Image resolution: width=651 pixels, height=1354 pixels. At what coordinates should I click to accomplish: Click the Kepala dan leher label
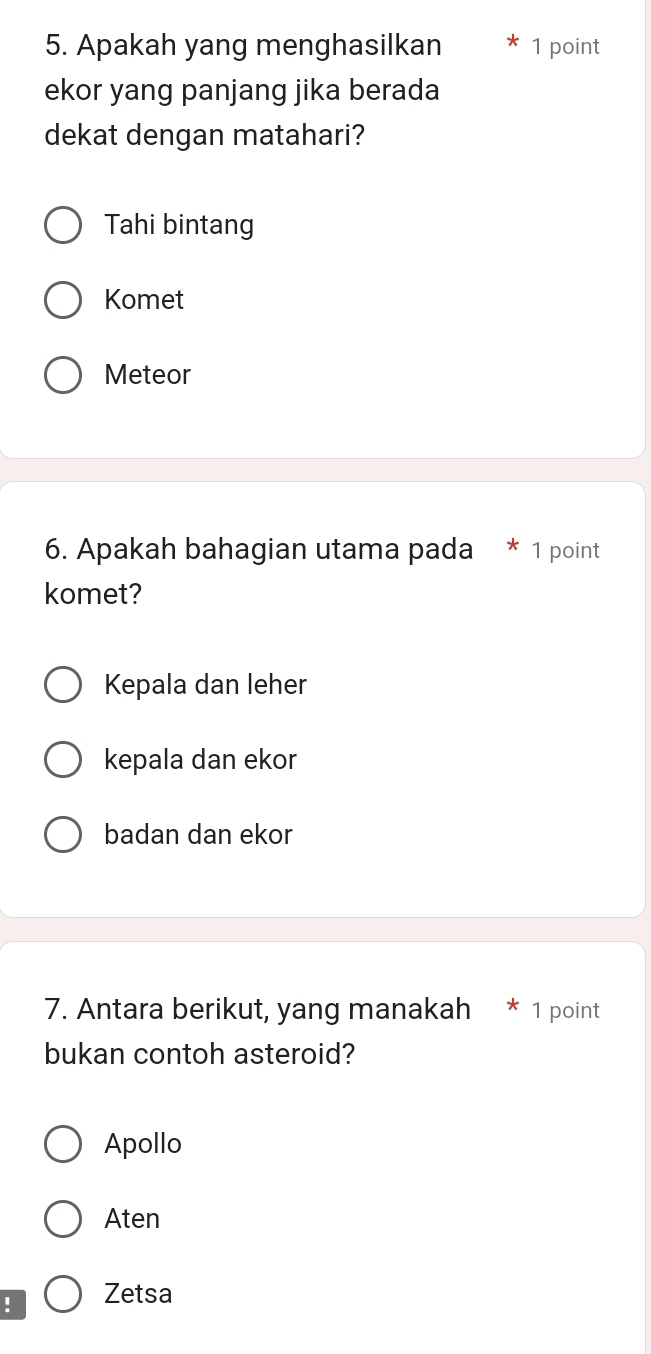[x=205, y=685]
